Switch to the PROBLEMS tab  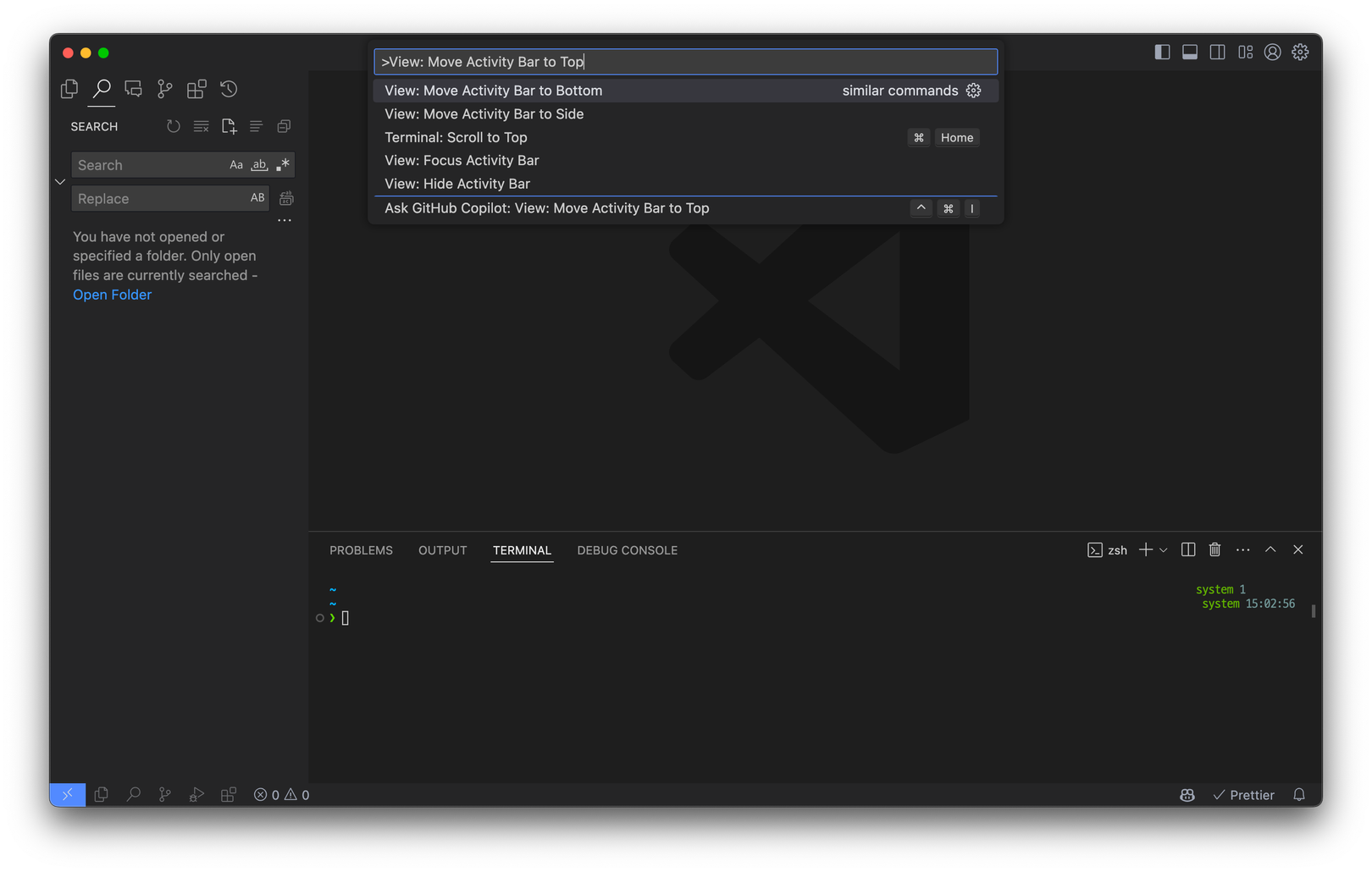pos(361,550)
